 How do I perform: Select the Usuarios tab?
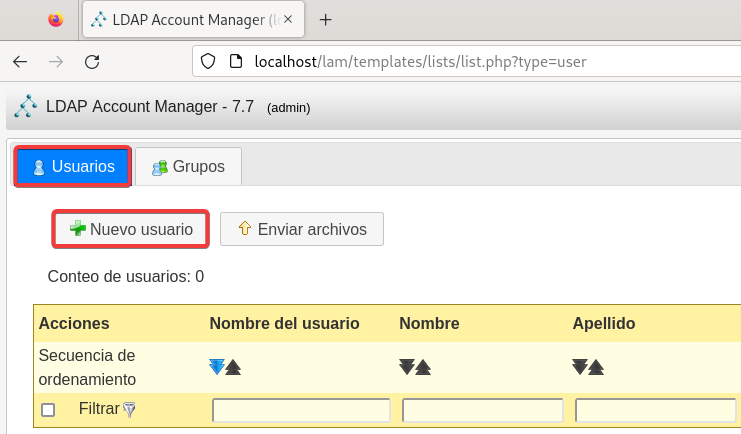(73, 166)
